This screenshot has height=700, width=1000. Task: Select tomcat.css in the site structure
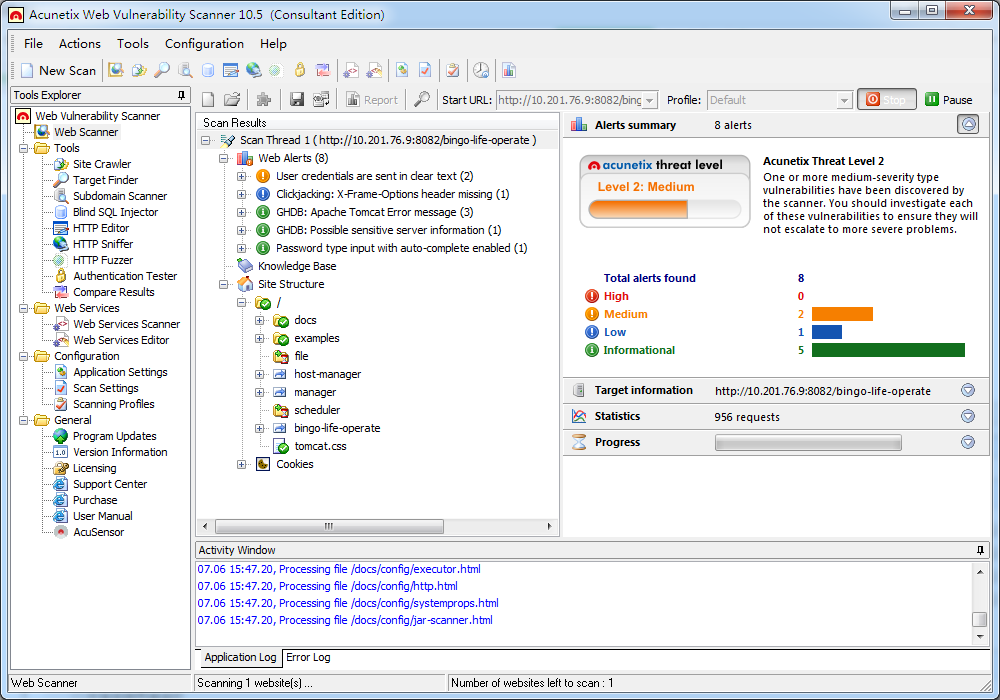click(320, 446)
